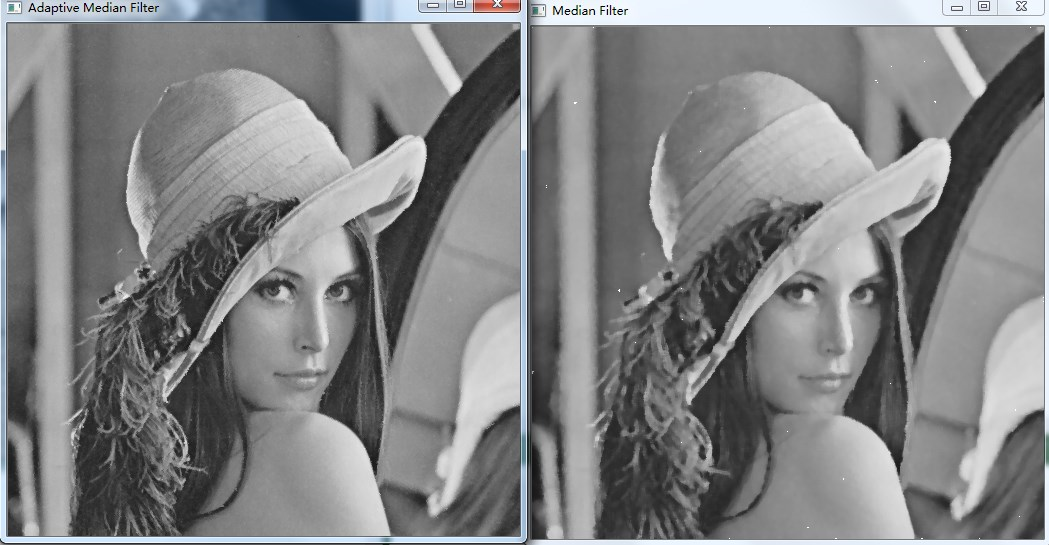This screenshot has height=545, width=1049.
Task: Maximize the Adaptive Median Filter window
Action: coord(459,6)
